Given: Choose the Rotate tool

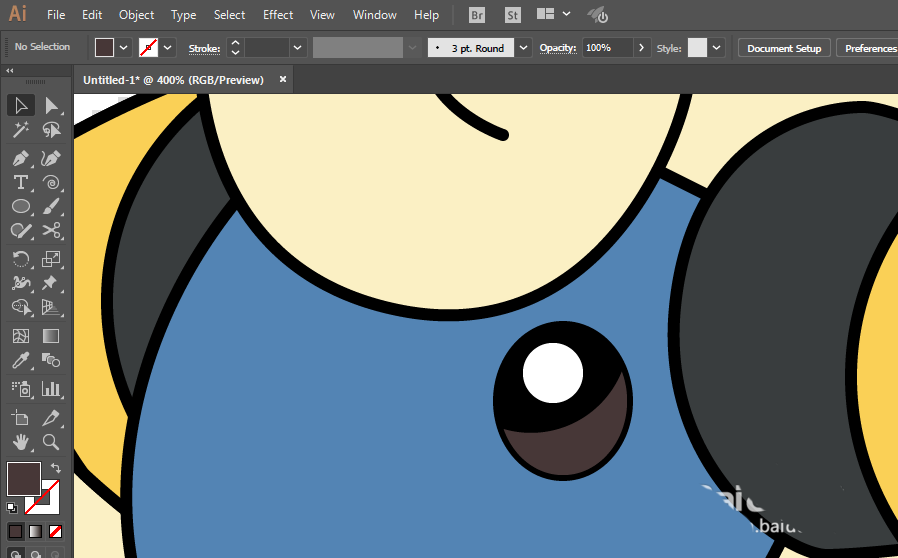Looking at the screenshot, I should [21, 259].
